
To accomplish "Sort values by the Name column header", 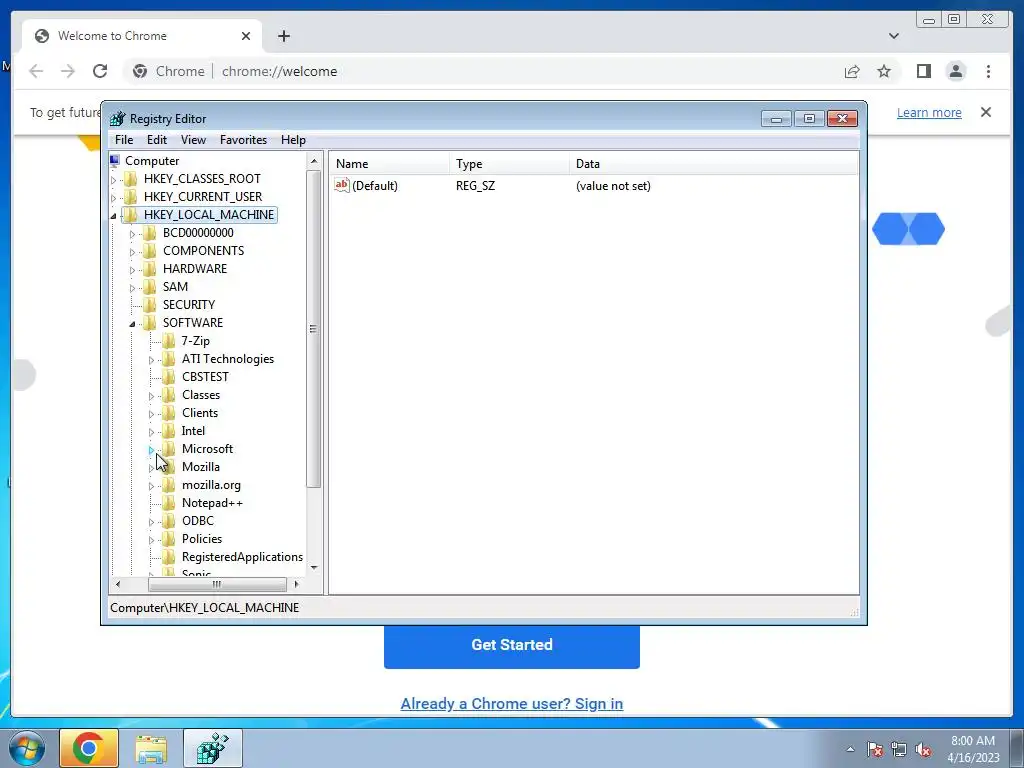I will point(390,164).
